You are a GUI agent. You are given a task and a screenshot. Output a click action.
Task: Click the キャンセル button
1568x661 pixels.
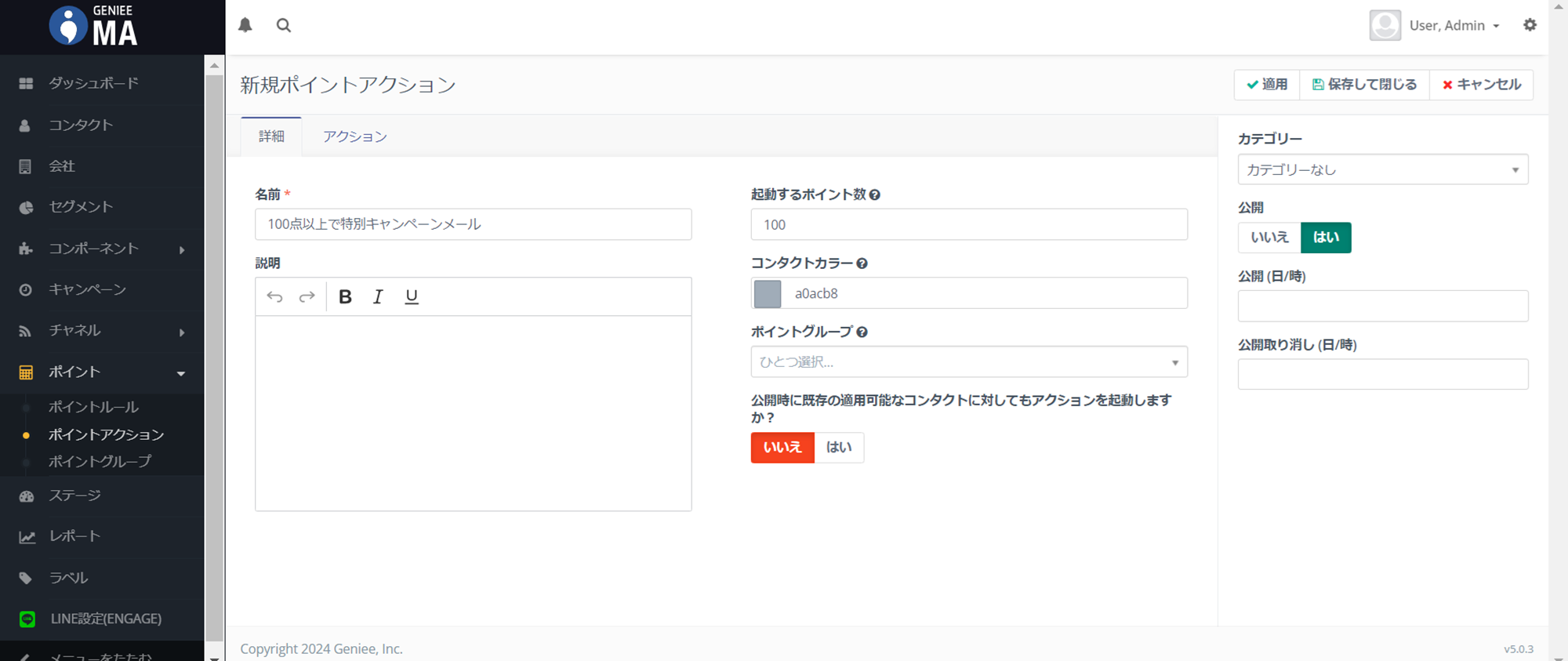[1481, 85]
